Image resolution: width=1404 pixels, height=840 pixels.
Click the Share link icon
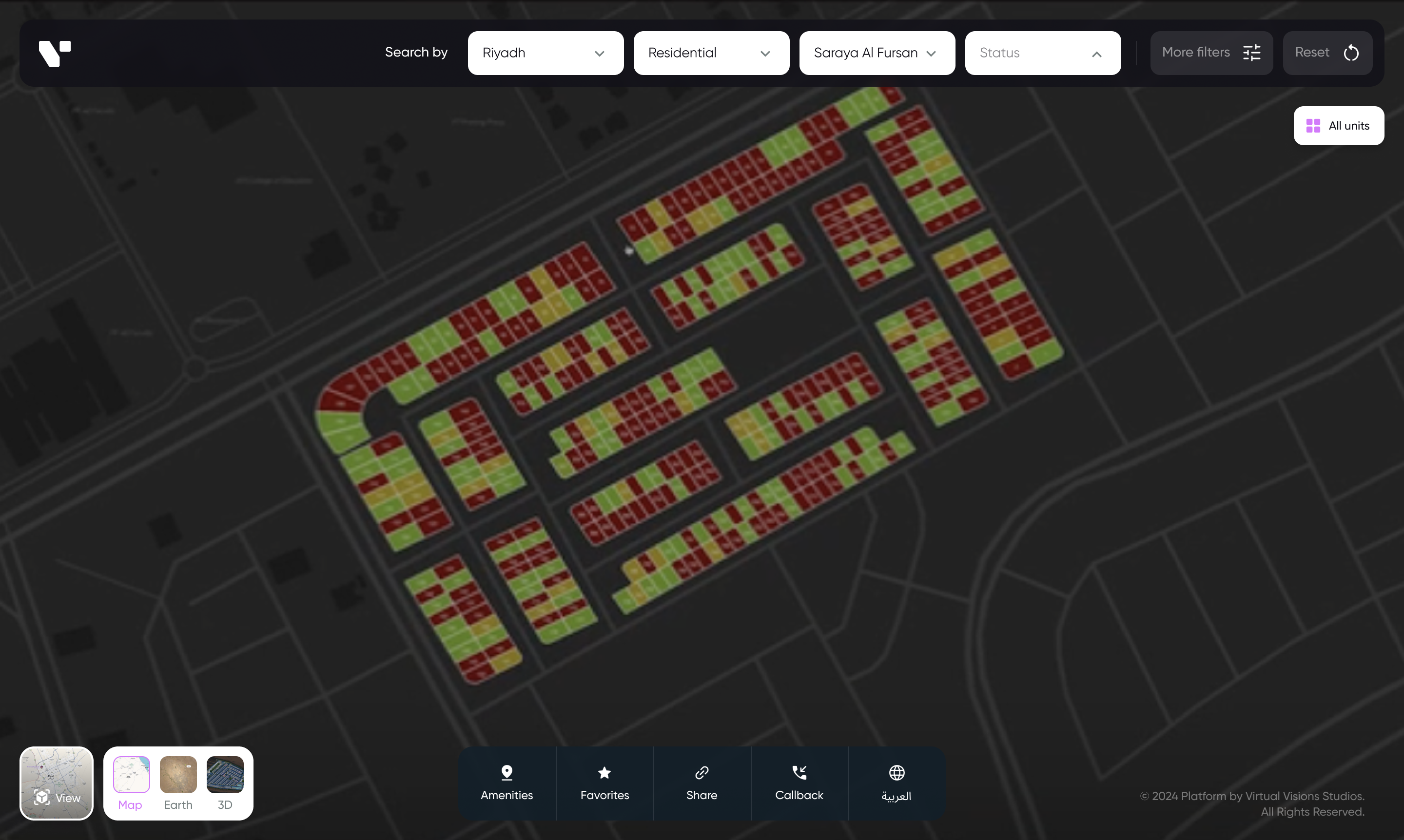coord(702,772)
